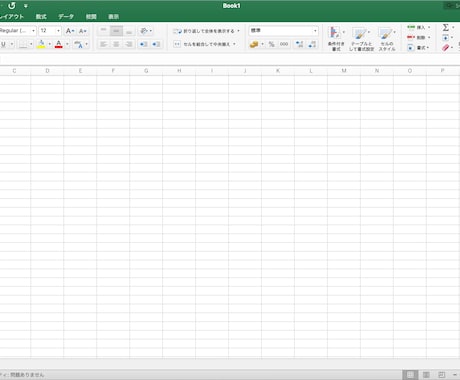Open the text orientation button
Viewport: 460px width, 380px height.
click(146, 31)
